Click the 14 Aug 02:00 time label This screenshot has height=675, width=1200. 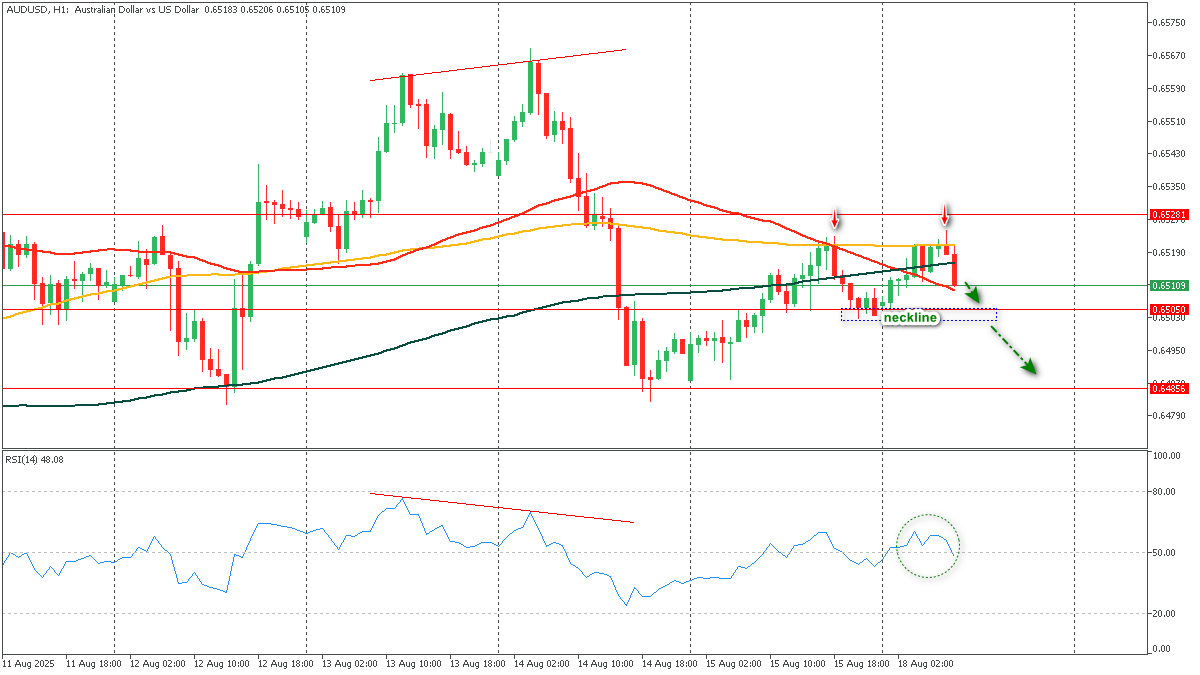(x=543, y=662)
